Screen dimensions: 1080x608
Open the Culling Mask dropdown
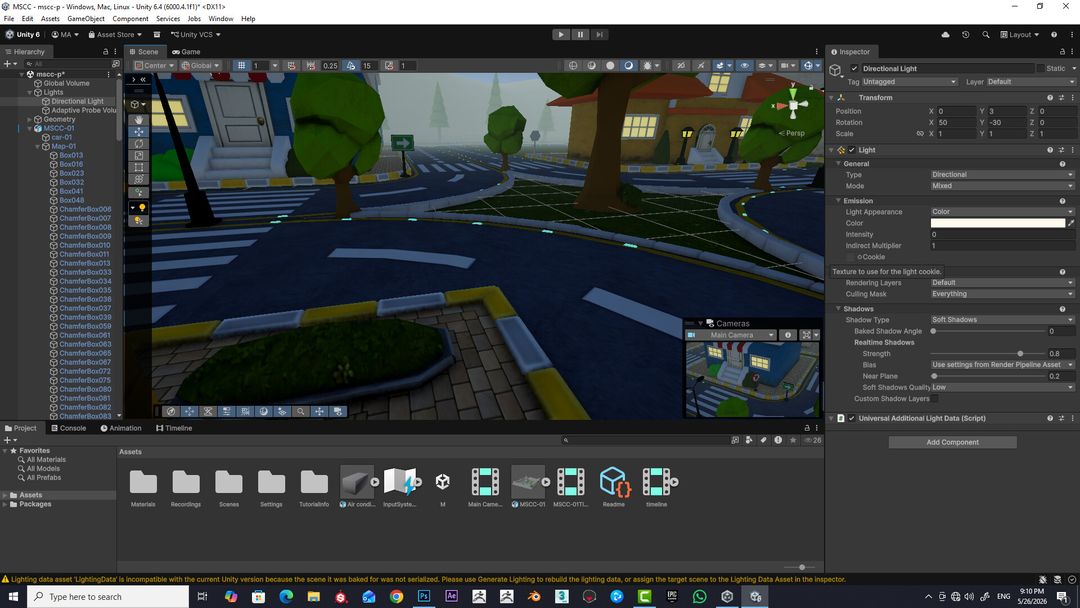coord(1002,294)
